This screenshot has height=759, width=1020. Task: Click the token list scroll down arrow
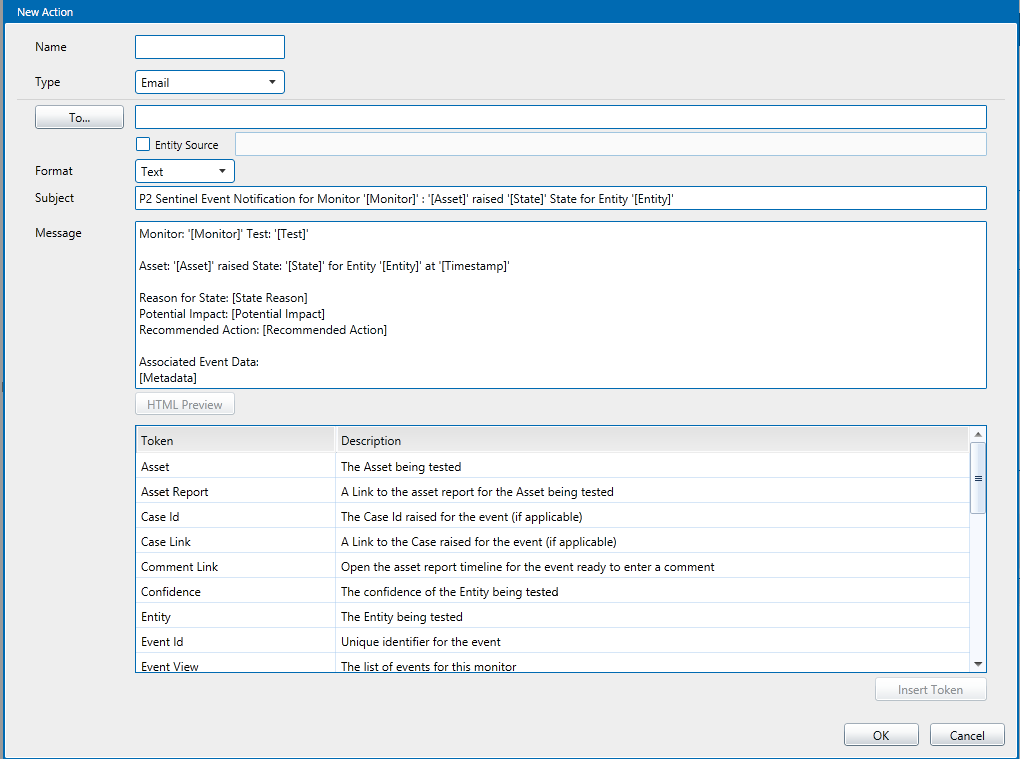[x=978, y=663]
